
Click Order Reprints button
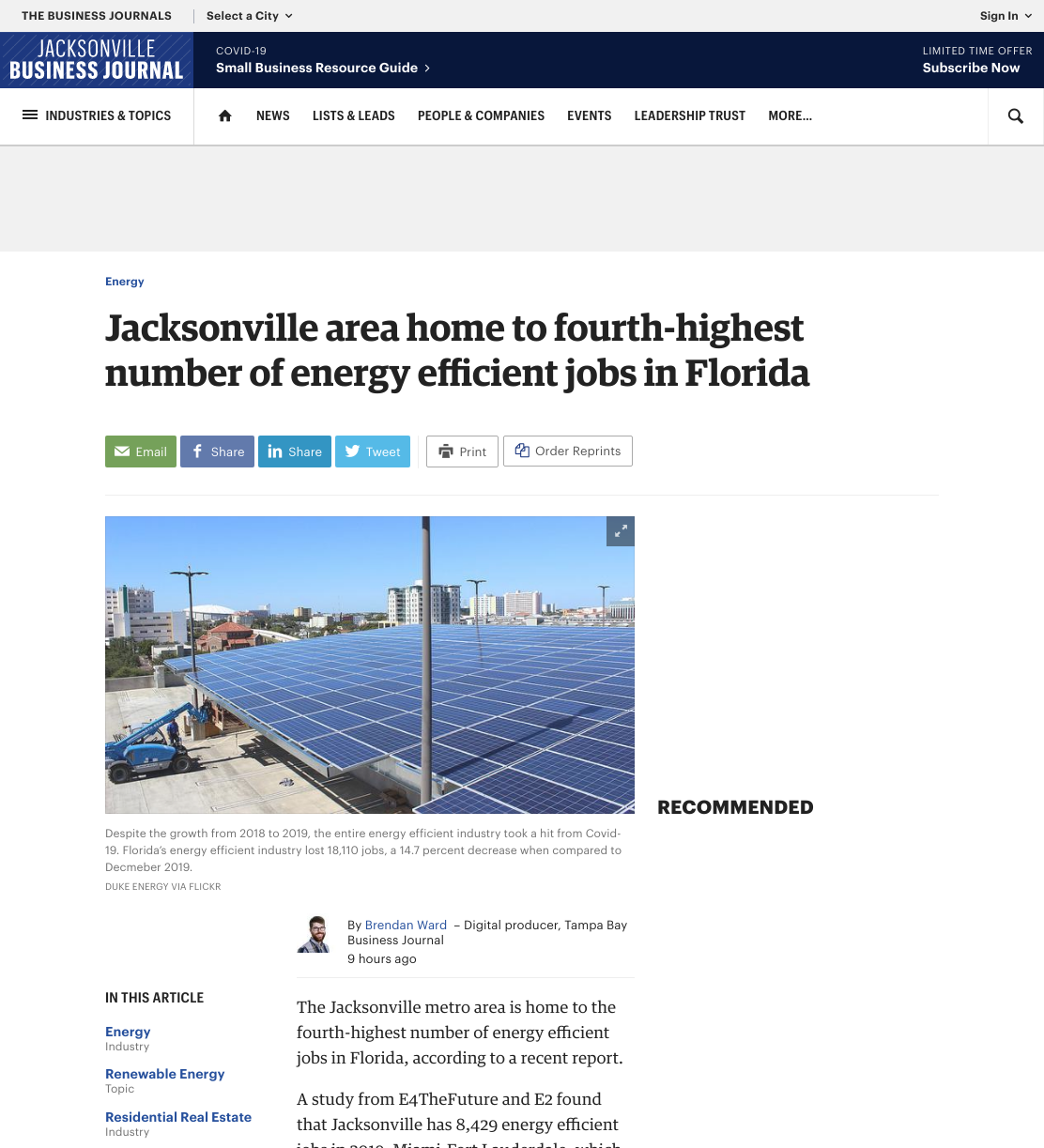[568, 452]
